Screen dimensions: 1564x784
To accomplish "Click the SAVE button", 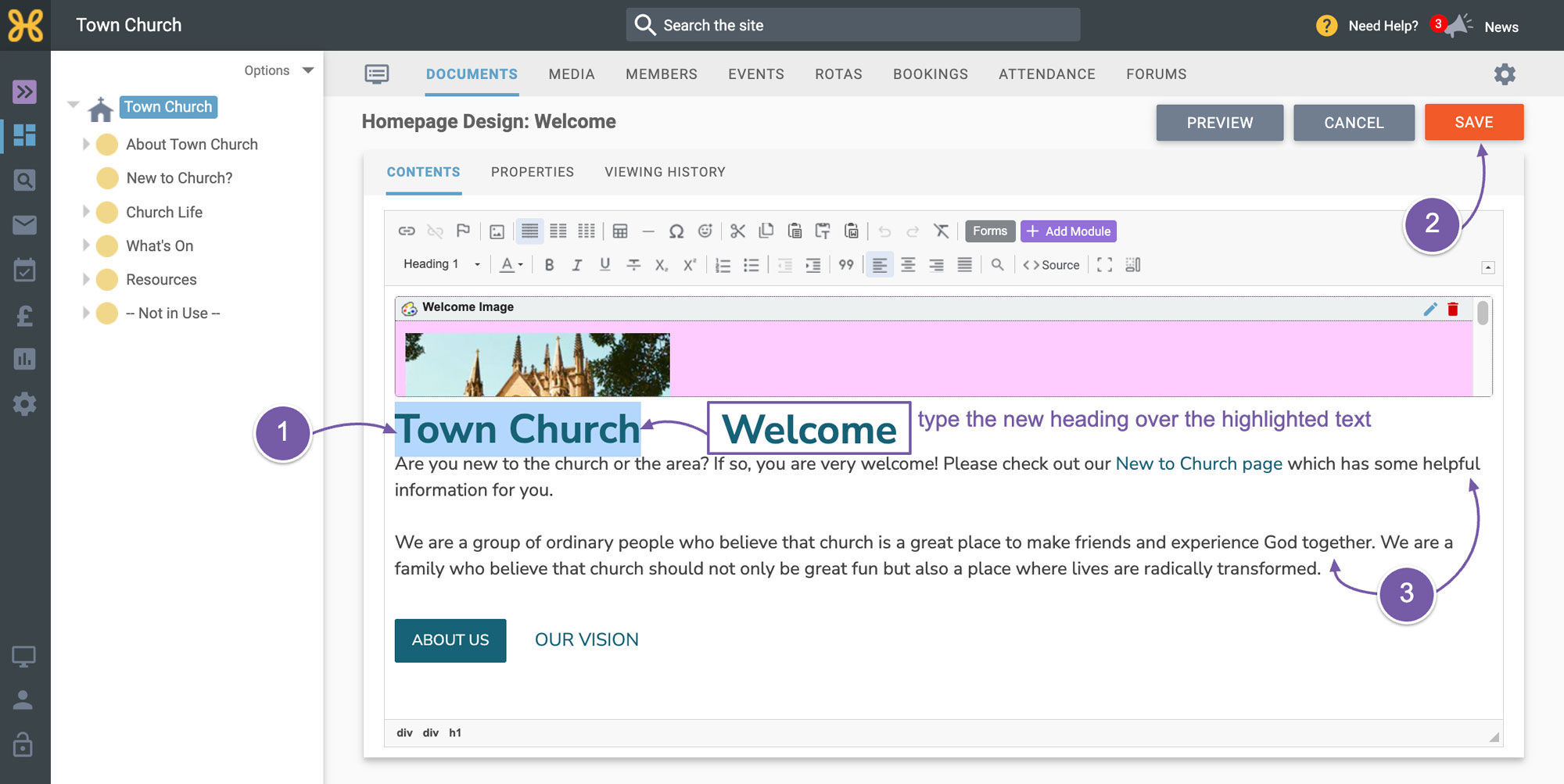I will (1474, 122).
